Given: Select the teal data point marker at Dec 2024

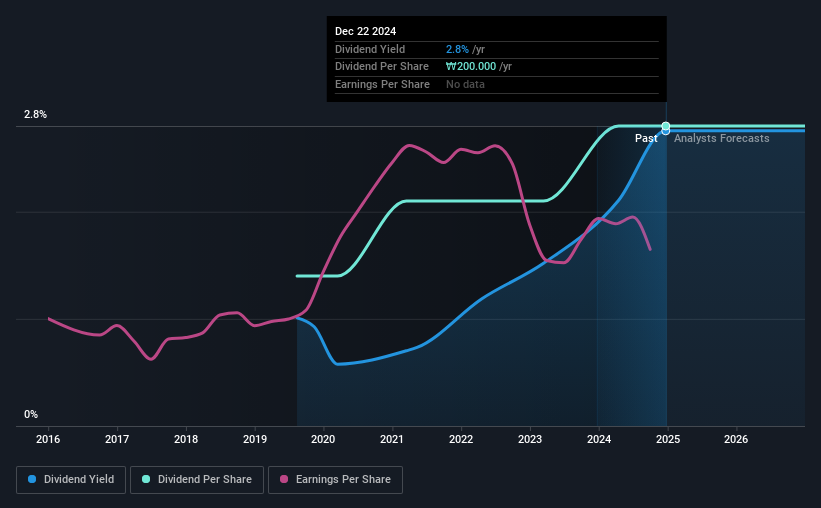Looking at the screenshot, I should tap(665, 126).
